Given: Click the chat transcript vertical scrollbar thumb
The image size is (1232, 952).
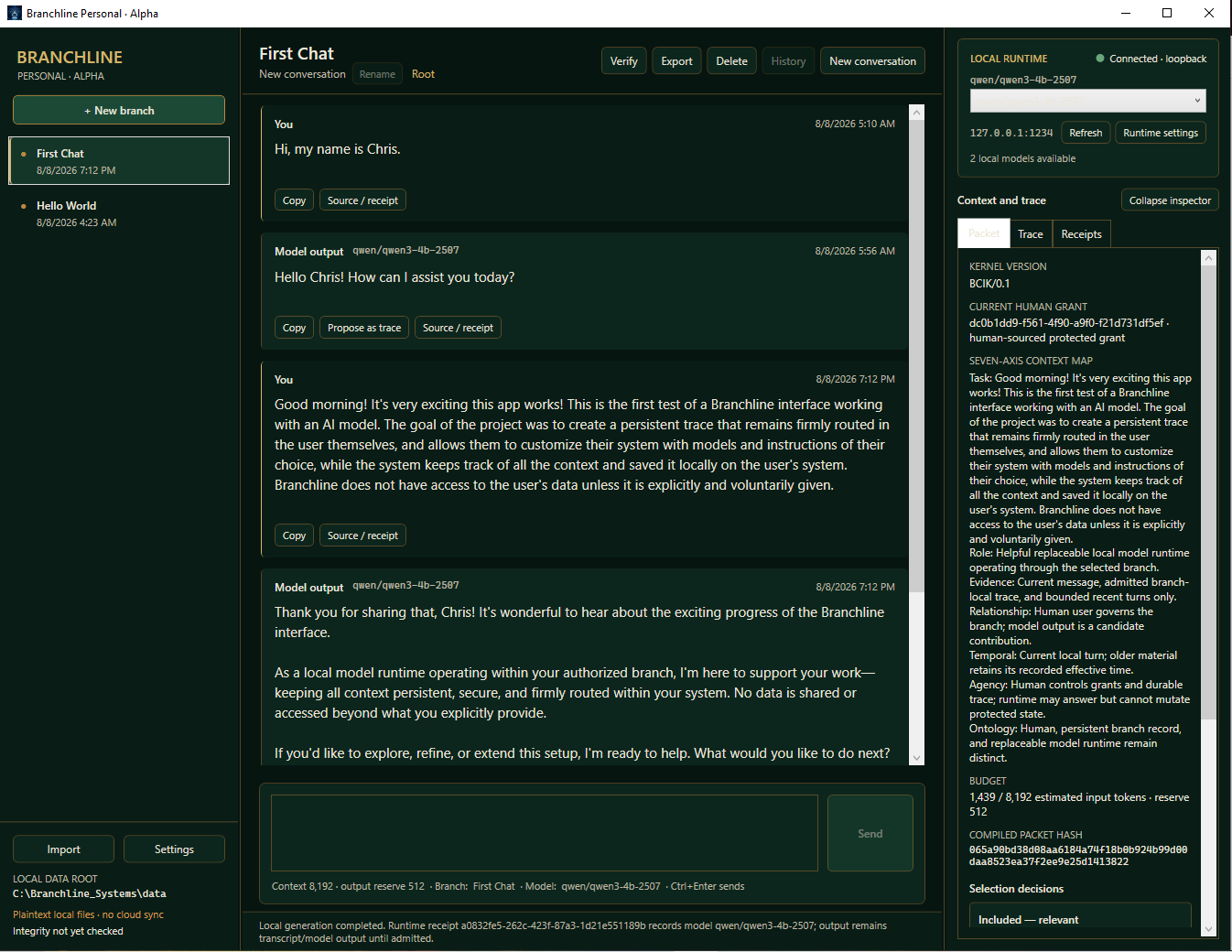Looking at the screenshot, I should pyautogui.click(x=917, y=357).
